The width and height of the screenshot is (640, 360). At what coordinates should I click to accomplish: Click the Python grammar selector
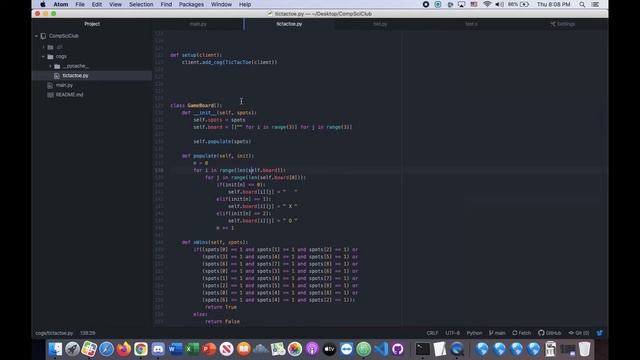click(x=474, y=333)
